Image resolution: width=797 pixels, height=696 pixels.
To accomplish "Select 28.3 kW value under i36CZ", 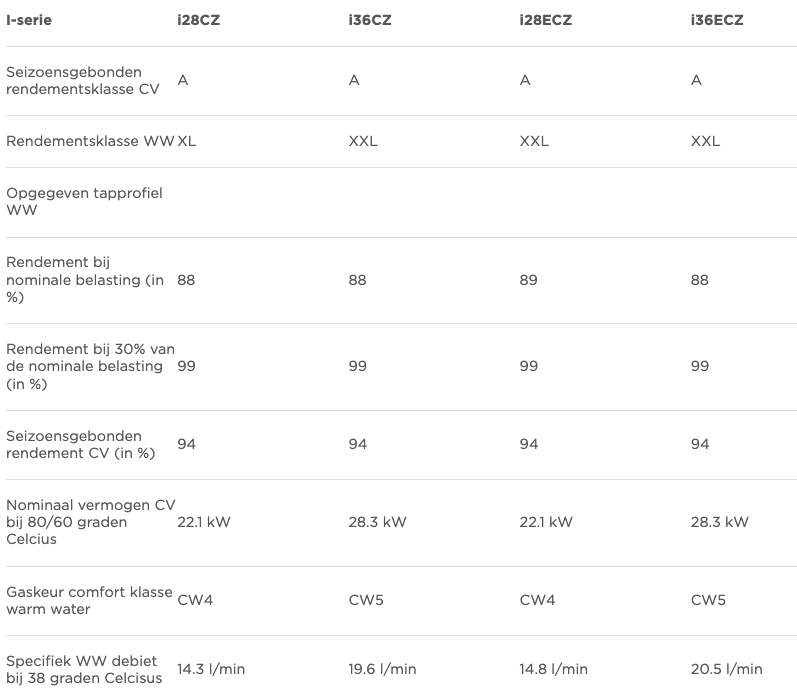I will [x=377, y=522].
